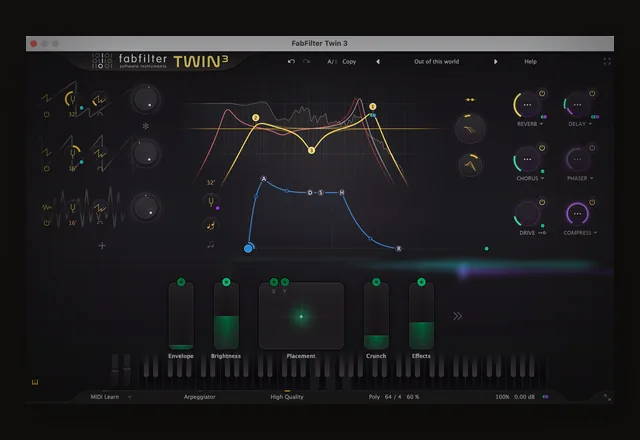Click the orange glide notes icon

211,225
